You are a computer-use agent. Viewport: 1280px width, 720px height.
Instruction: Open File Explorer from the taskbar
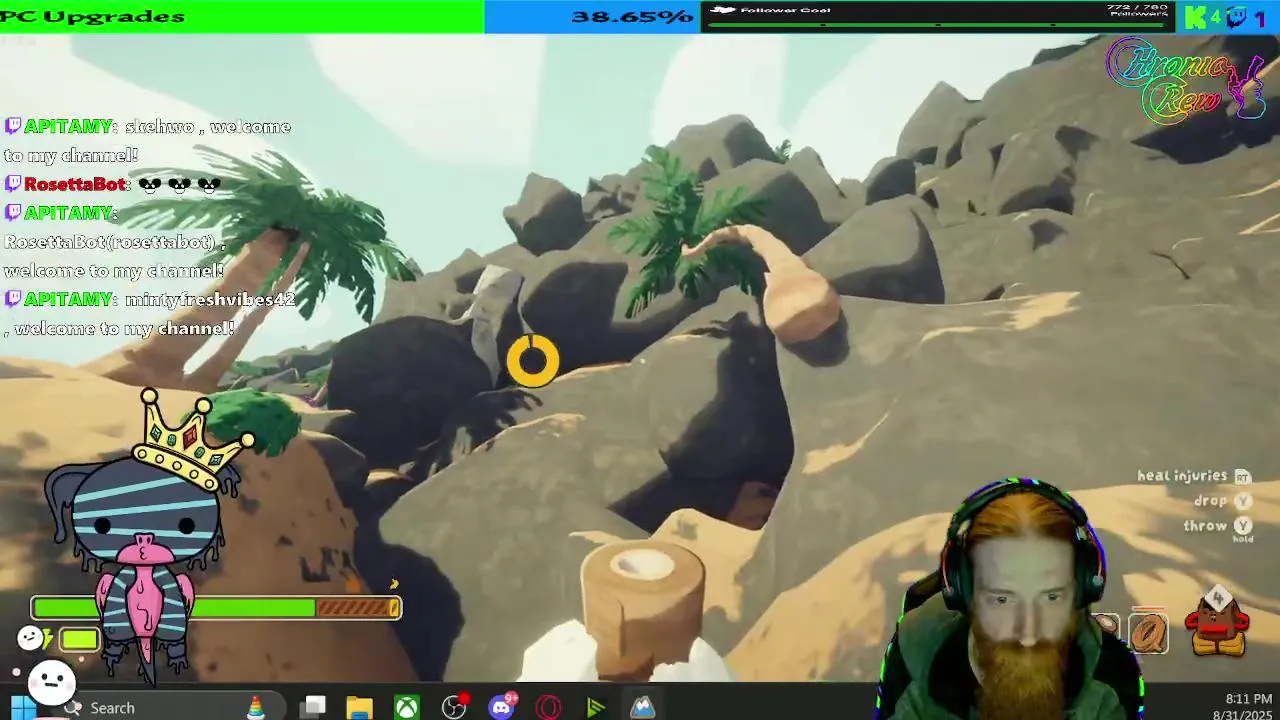pos(359,707)
